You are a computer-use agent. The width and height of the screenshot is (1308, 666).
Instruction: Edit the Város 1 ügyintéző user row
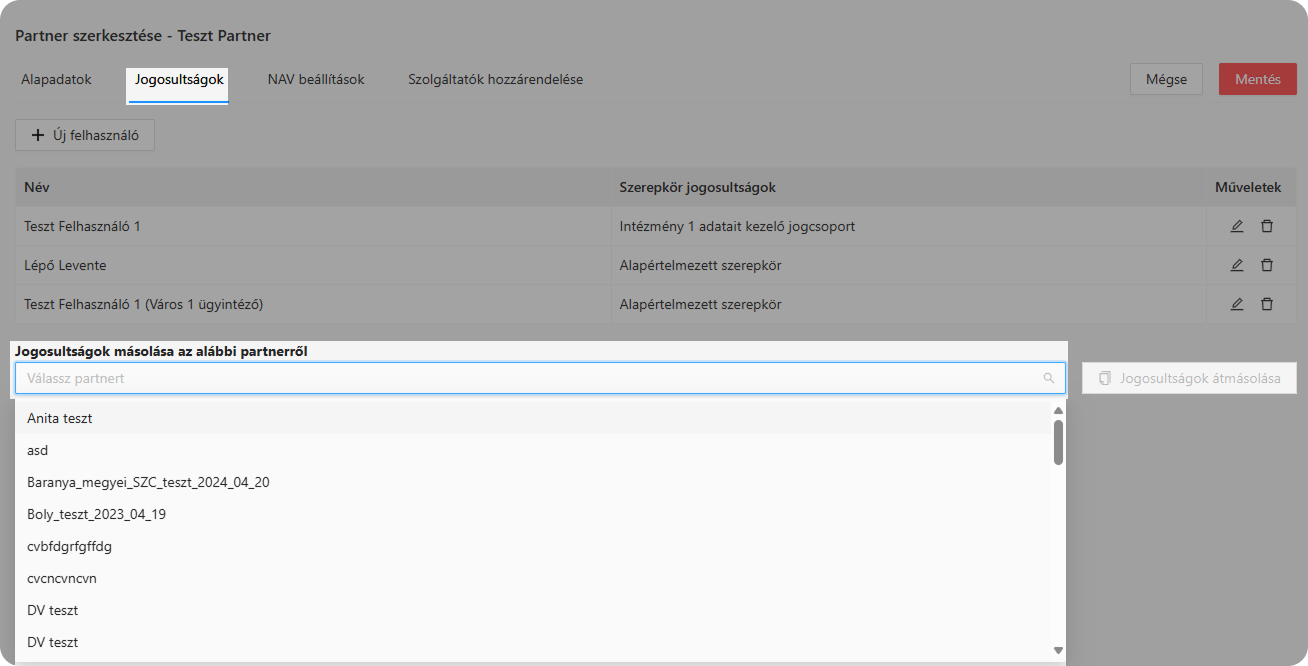(1237, 304)
